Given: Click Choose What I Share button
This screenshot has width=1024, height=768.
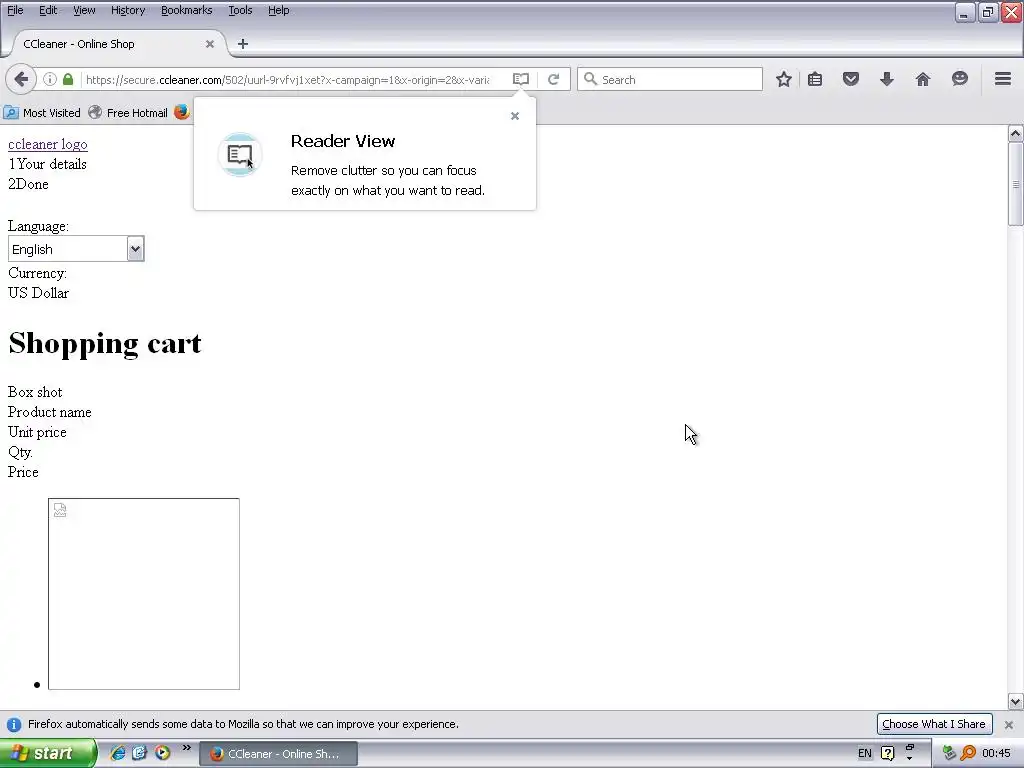Looking at the screenshot, I should 933,724.
